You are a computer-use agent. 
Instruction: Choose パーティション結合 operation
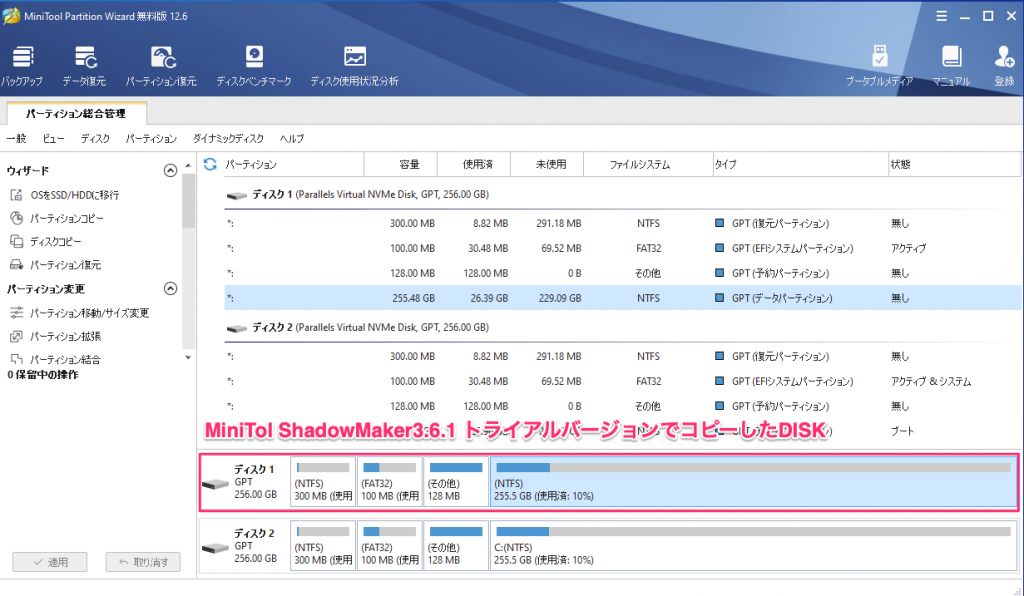coord(56,360)
